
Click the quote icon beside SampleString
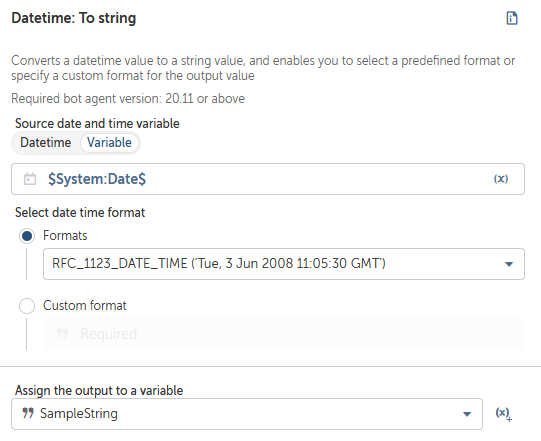28,413
